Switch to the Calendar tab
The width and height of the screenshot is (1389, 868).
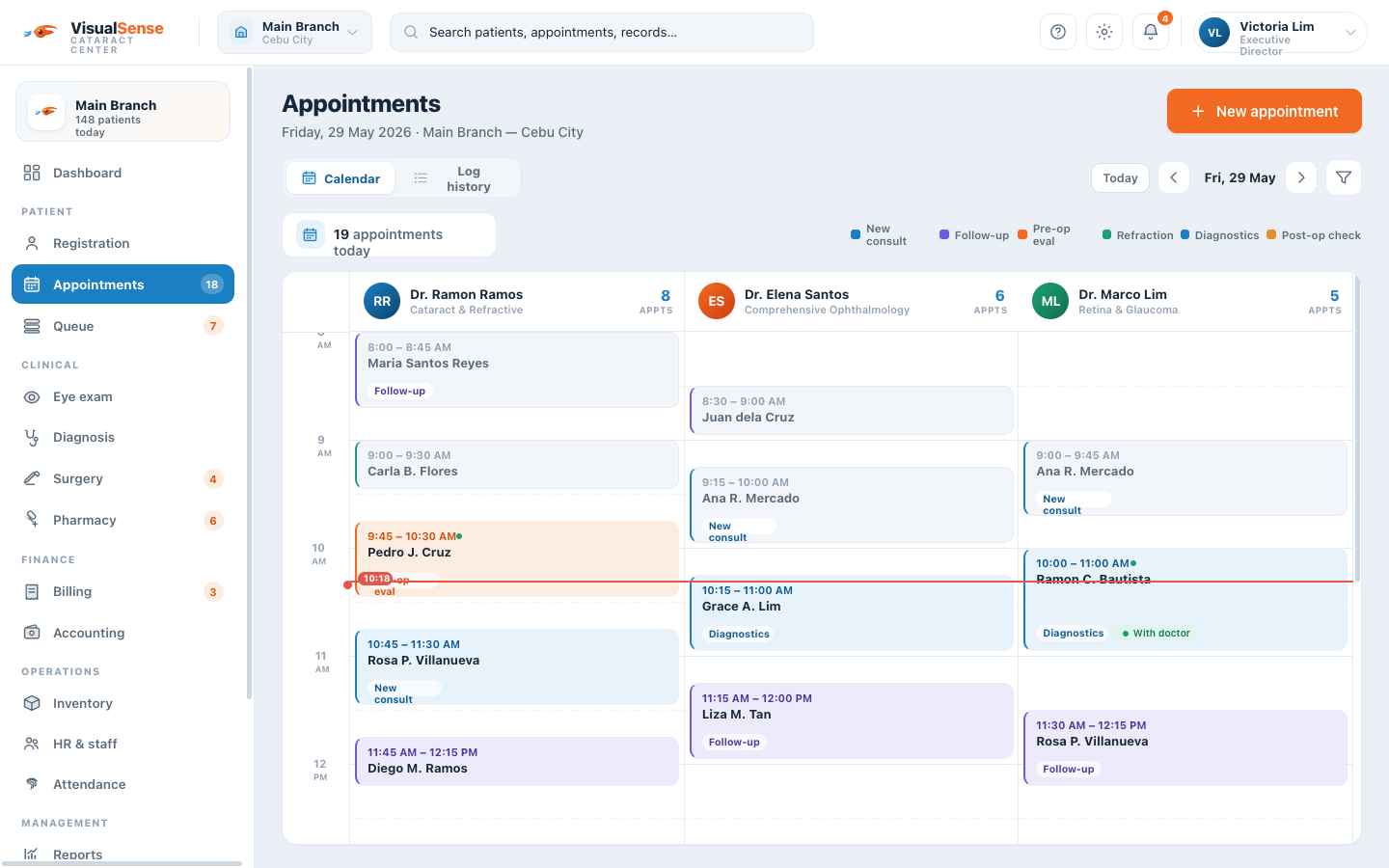pos(341,178)
